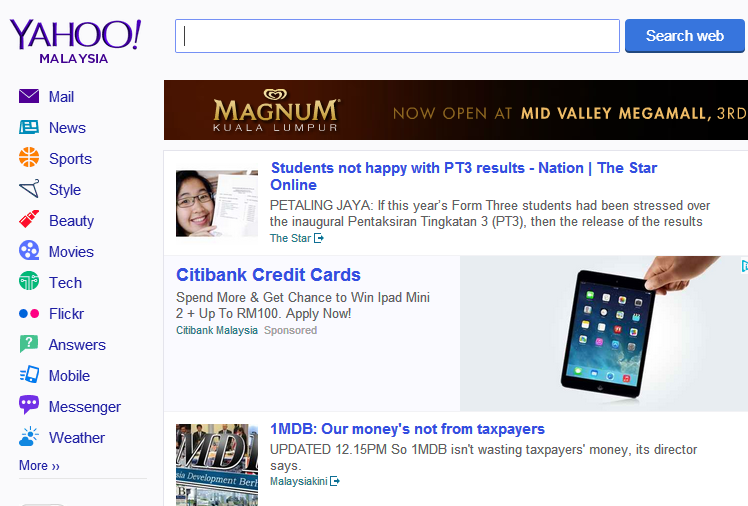Image resolution: width=748 pixels, height=506 pixels.
Task: Expand the More sidebar links
Action: coord(39,466)
